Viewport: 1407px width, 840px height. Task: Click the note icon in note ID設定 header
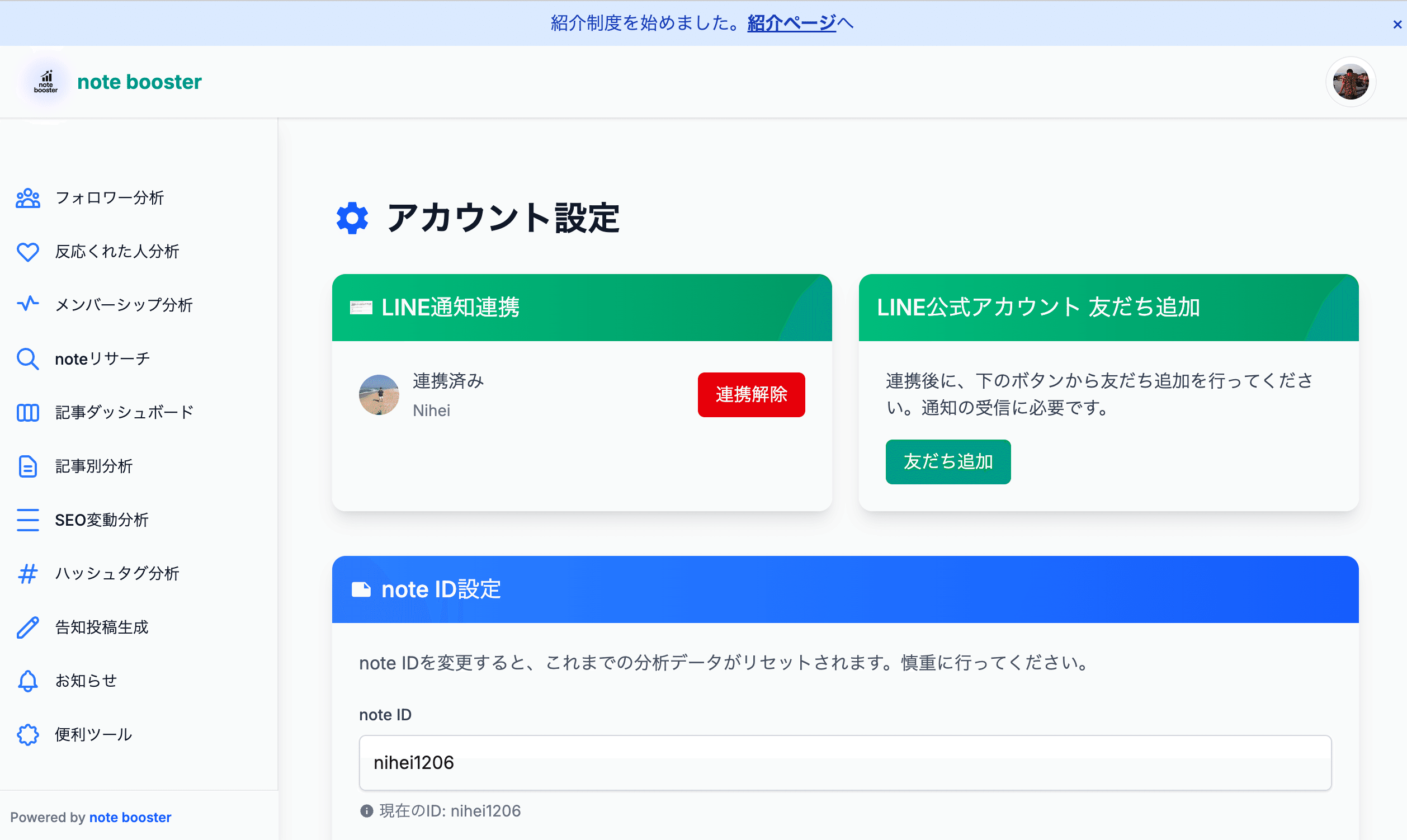tap(361, 590)
